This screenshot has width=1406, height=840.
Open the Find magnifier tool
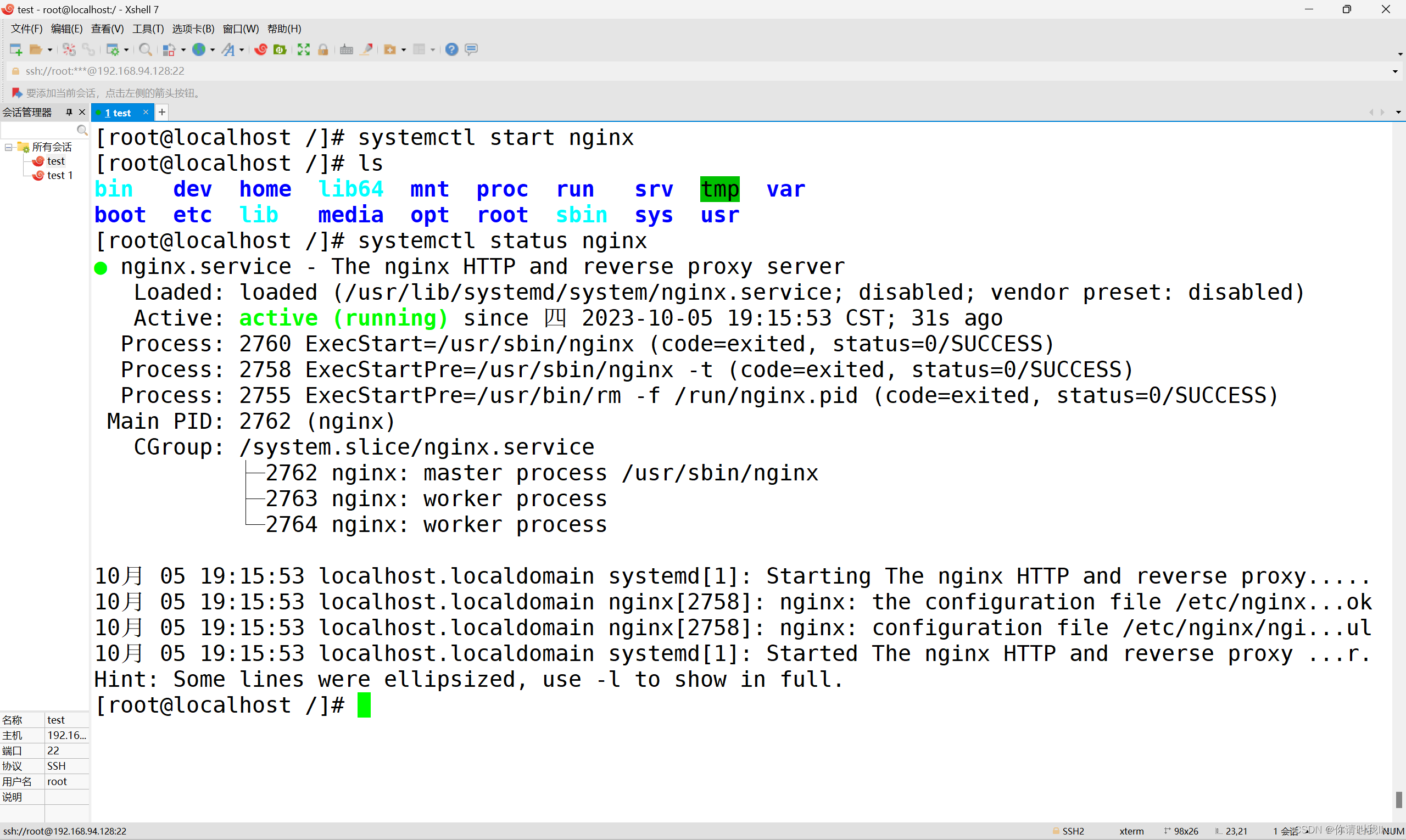145,50
